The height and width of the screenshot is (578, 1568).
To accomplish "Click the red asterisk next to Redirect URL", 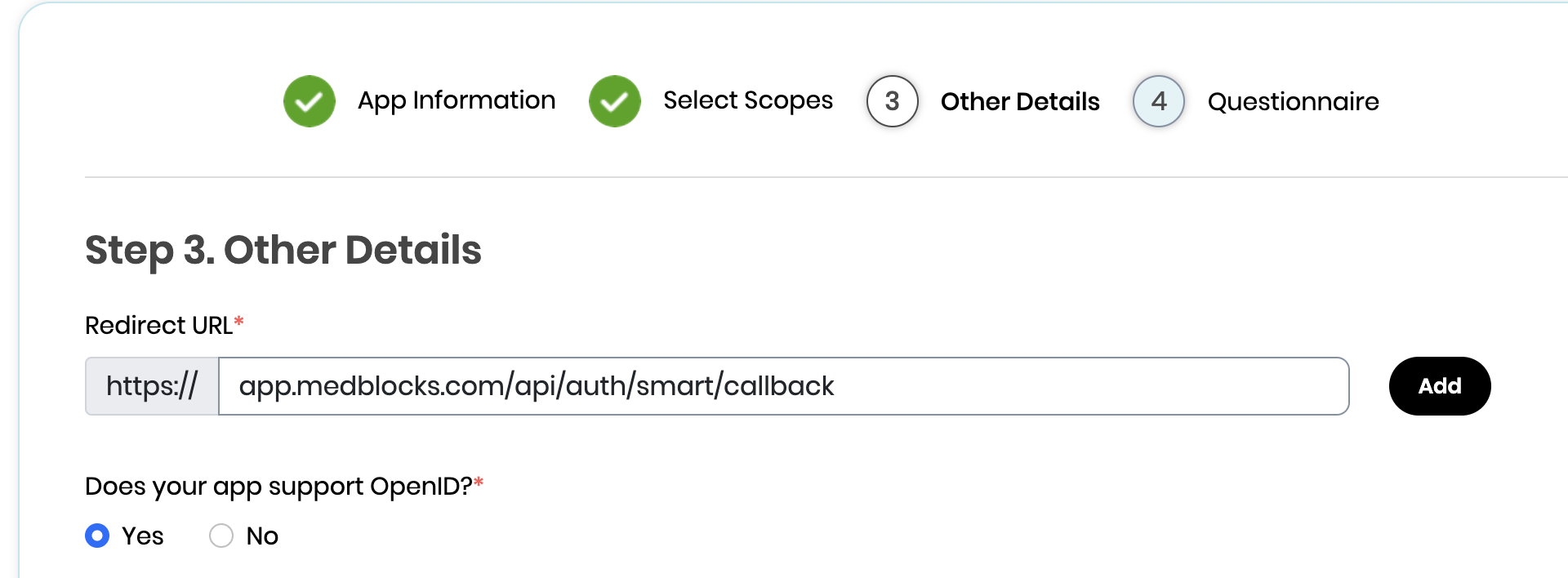I will coord(238,321).
